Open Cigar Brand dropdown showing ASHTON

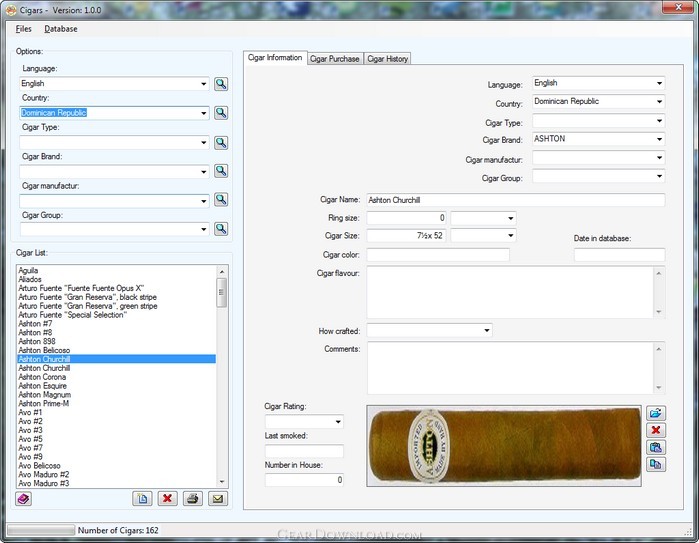click(x=659, y=139)
